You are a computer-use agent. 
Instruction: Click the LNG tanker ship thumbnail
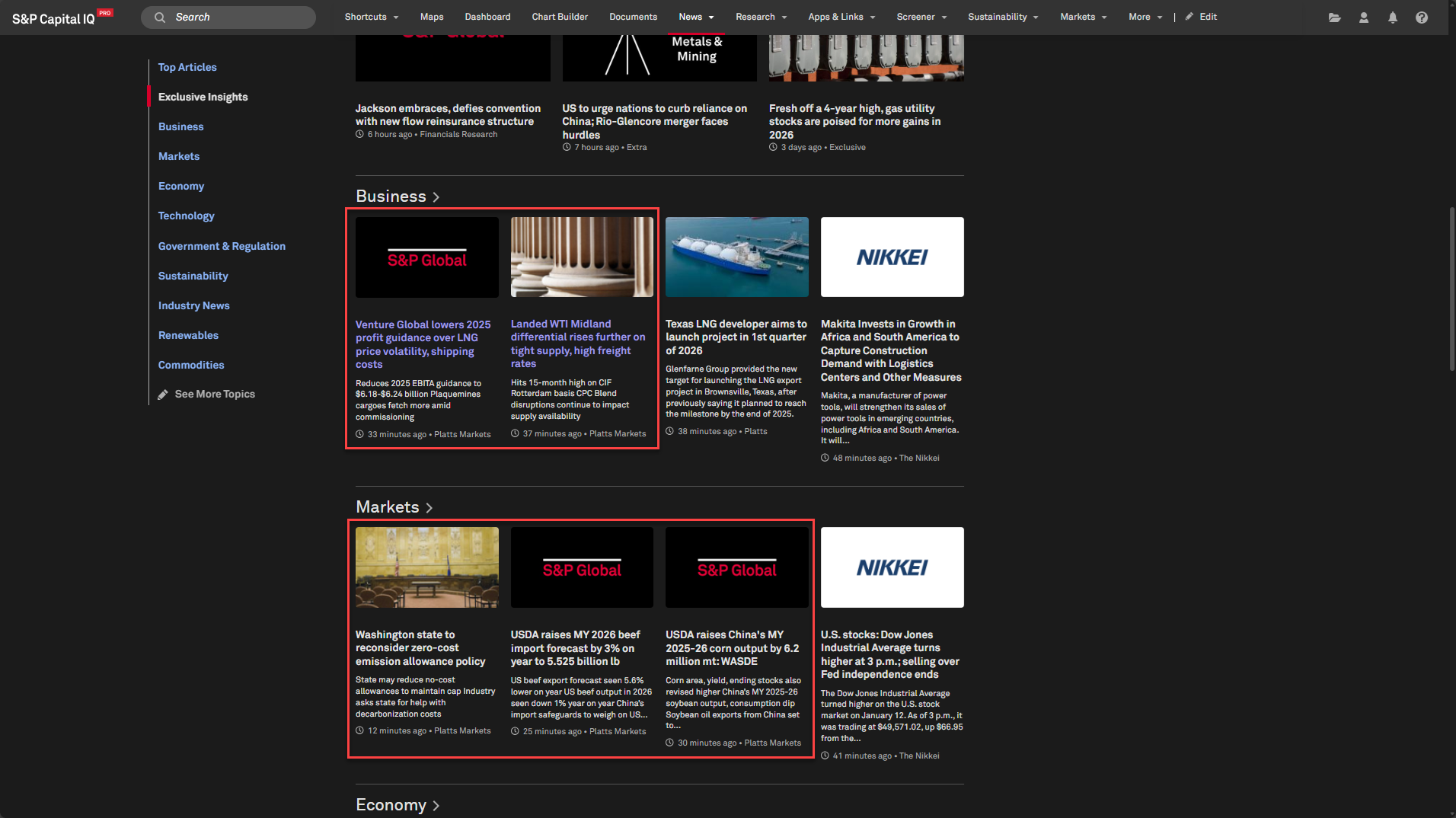(737, 257)
